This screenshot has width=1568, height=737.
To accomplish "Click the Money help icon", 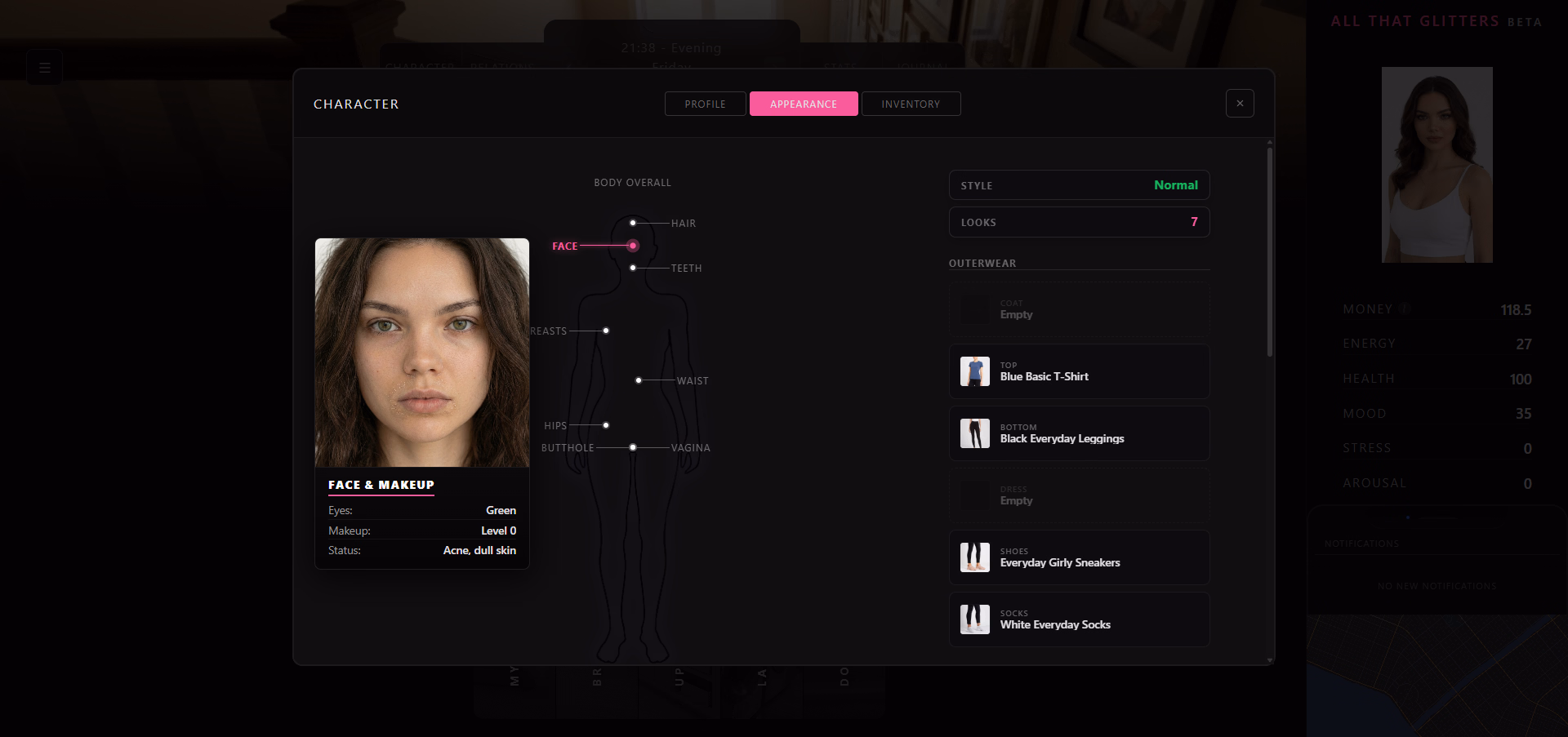I will [1405, 309].
